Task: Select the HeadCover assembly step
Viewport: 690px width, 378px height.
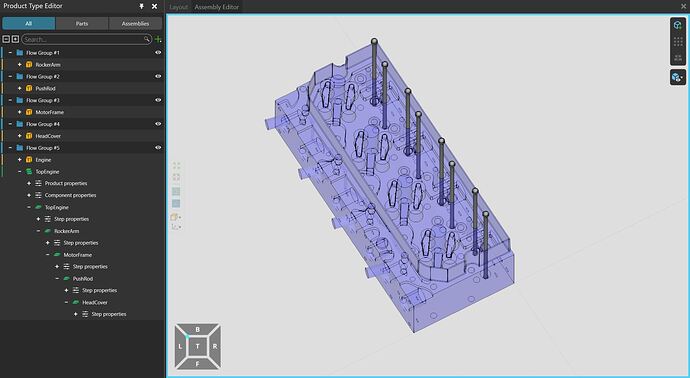Action: click(95, 303)
